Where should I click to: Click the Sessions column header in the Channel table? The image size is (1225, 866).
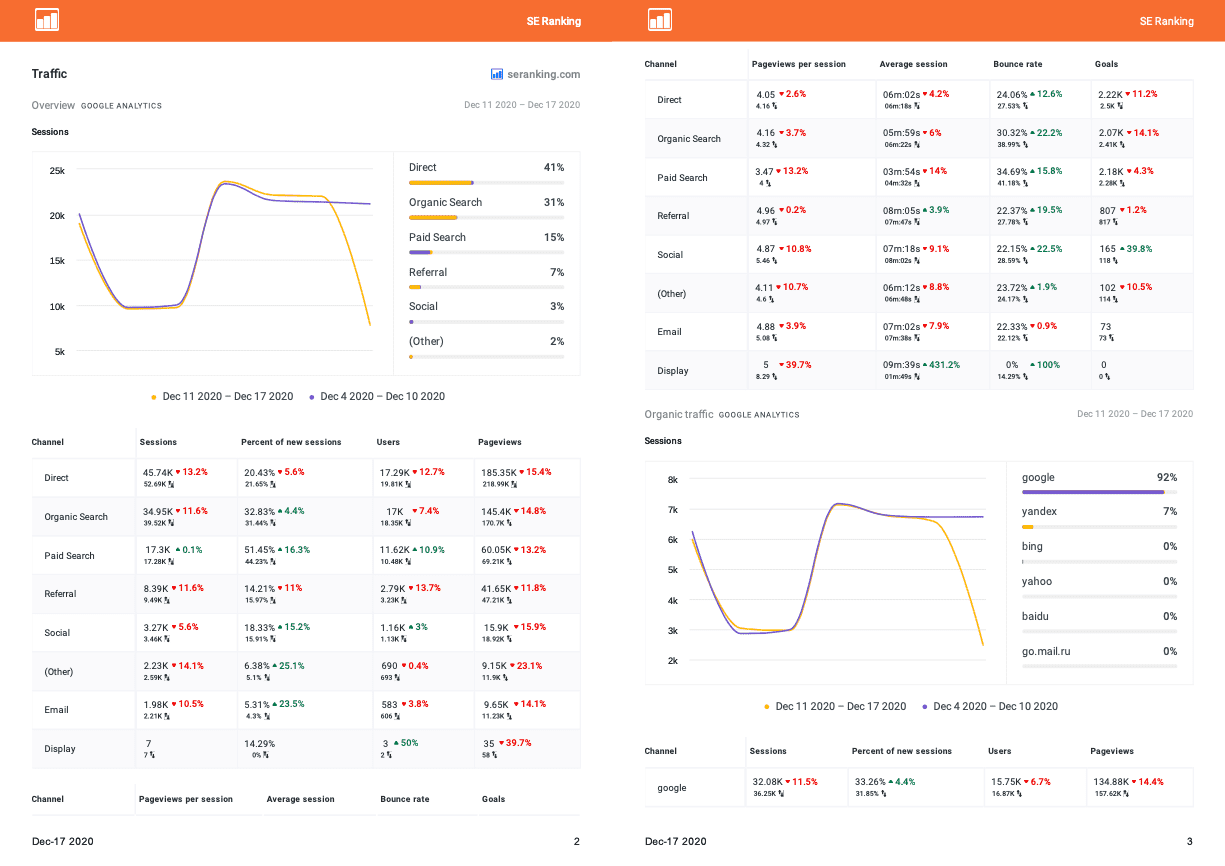tap(158, 441)
